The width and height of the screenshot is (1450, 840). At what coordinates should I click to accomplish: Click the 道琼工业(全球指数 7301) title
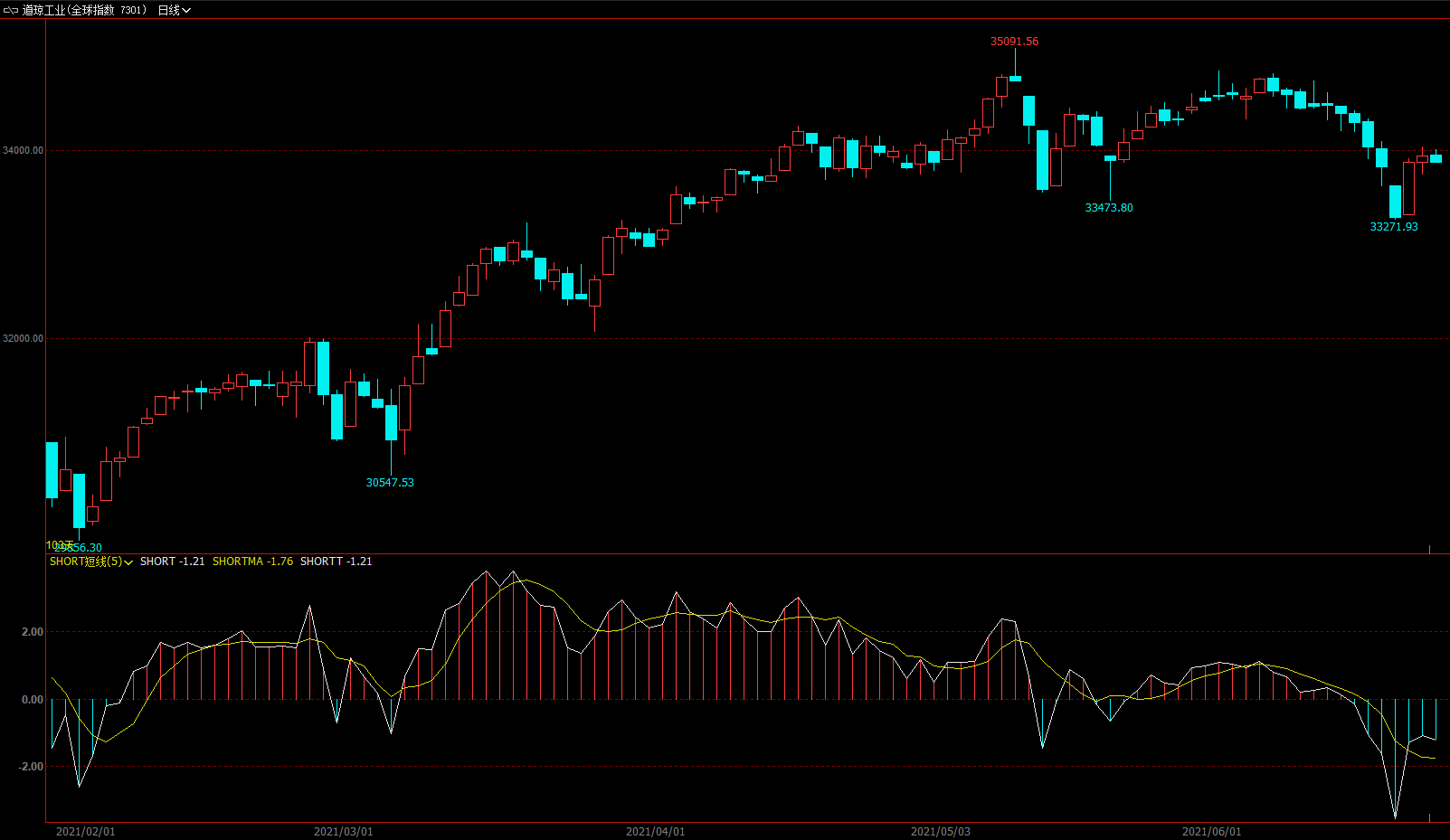point(84,10)
